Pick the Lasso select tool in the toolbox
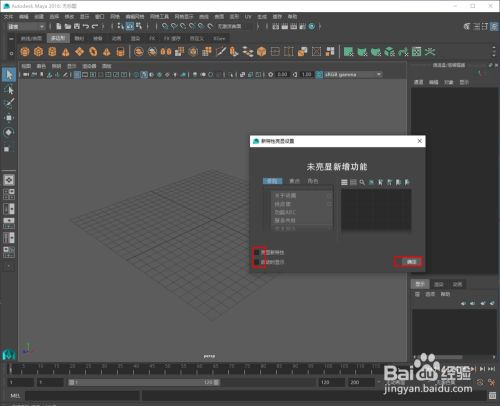 point(9,89)
